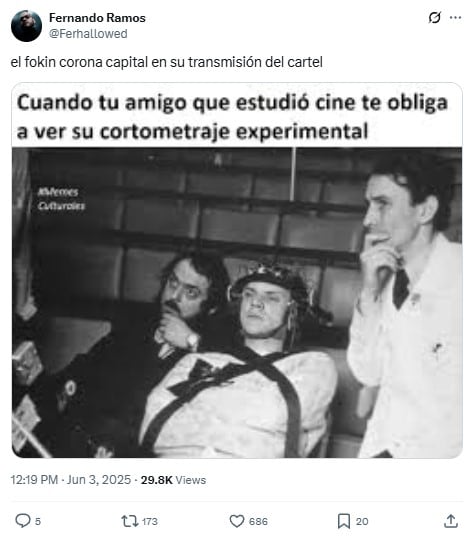Like the post with heart icon
The height and width of the screenshot is (537, 476).
pyautogui.click(x=237, y=521)
